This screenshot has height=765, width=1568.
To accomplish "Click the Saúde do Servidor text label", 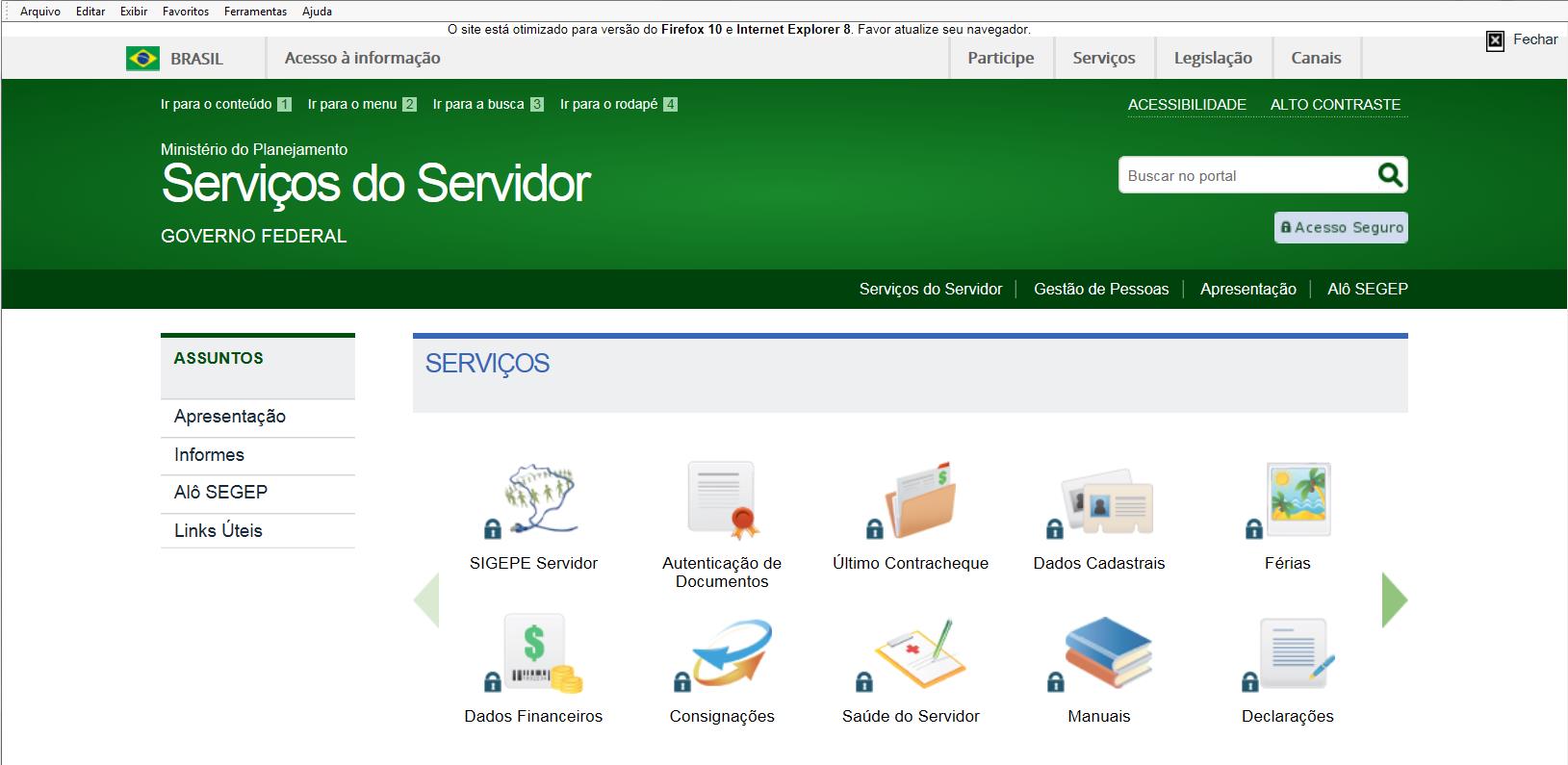I will point(911,716).
